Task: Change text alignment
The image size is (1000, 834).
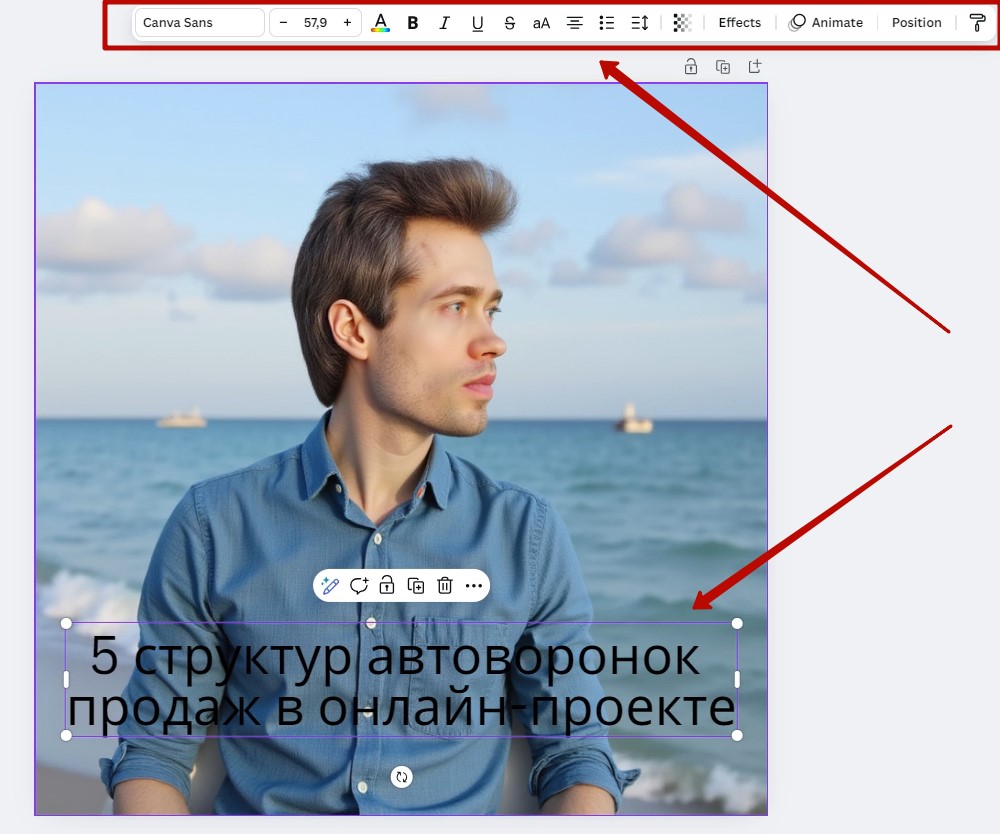Action: (575, 23)
